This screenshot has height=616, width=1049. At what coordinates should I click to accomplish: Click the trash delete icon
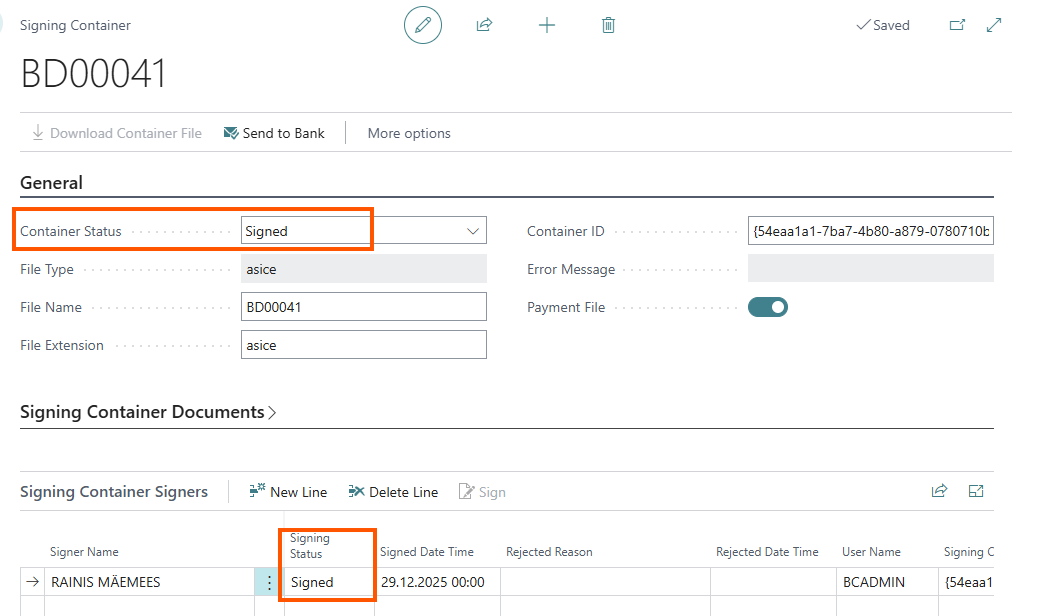(608, 25)
